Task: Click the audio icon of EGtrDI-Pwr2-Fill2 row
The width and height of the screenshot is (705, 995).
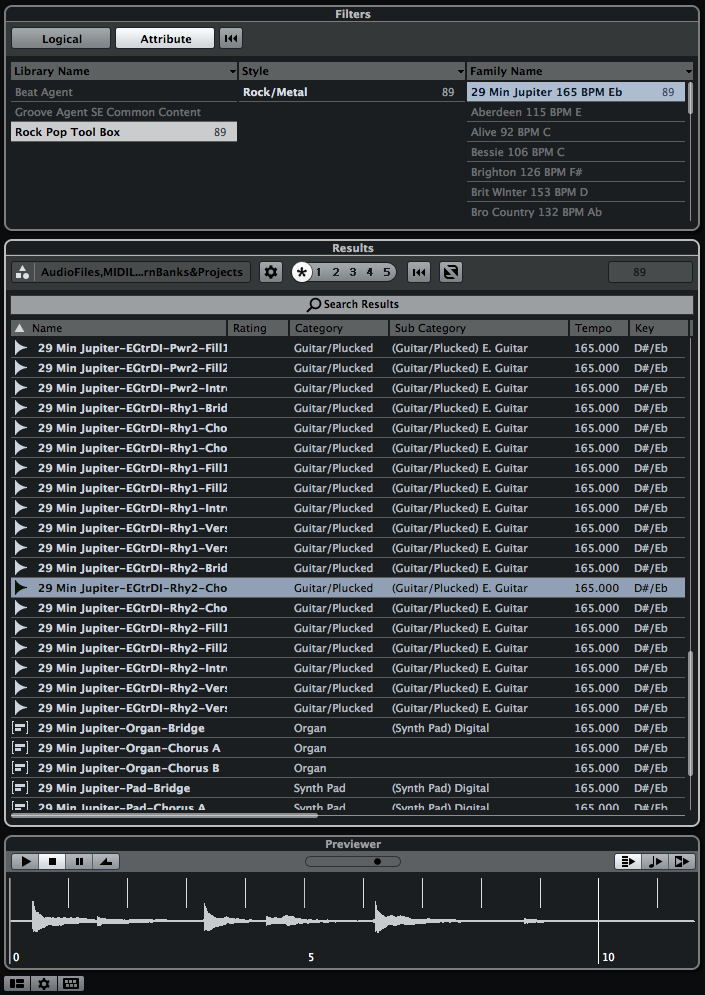Action: 21,368
